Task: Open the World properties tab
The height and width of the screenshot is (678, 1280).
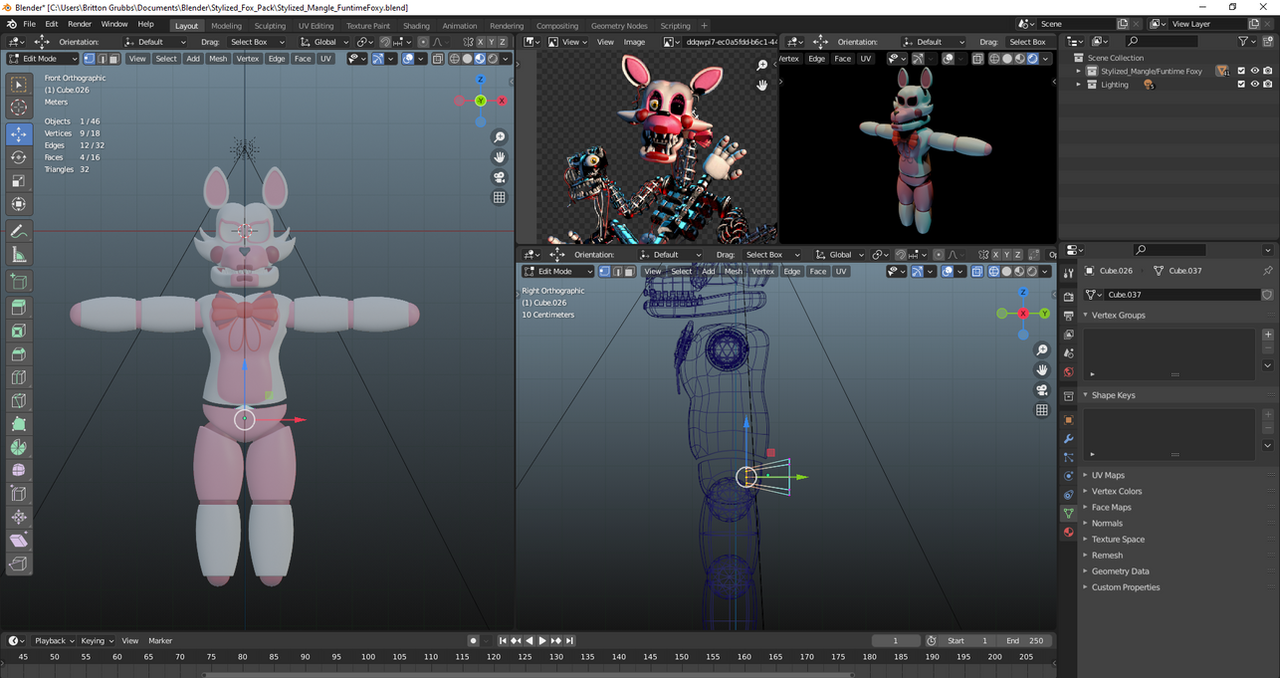Action: [x=1069, y=372]
